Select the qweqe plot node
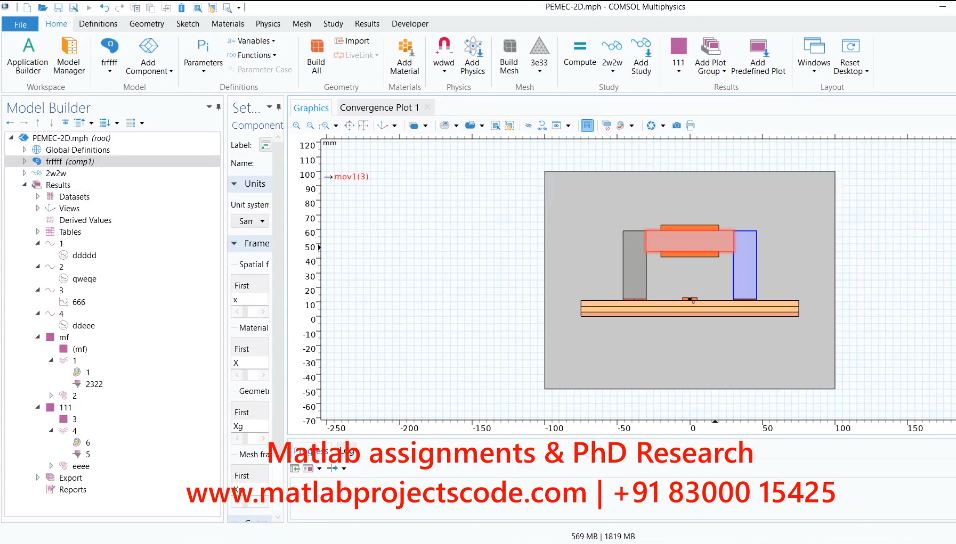956x544 pixels. [84, 279]
